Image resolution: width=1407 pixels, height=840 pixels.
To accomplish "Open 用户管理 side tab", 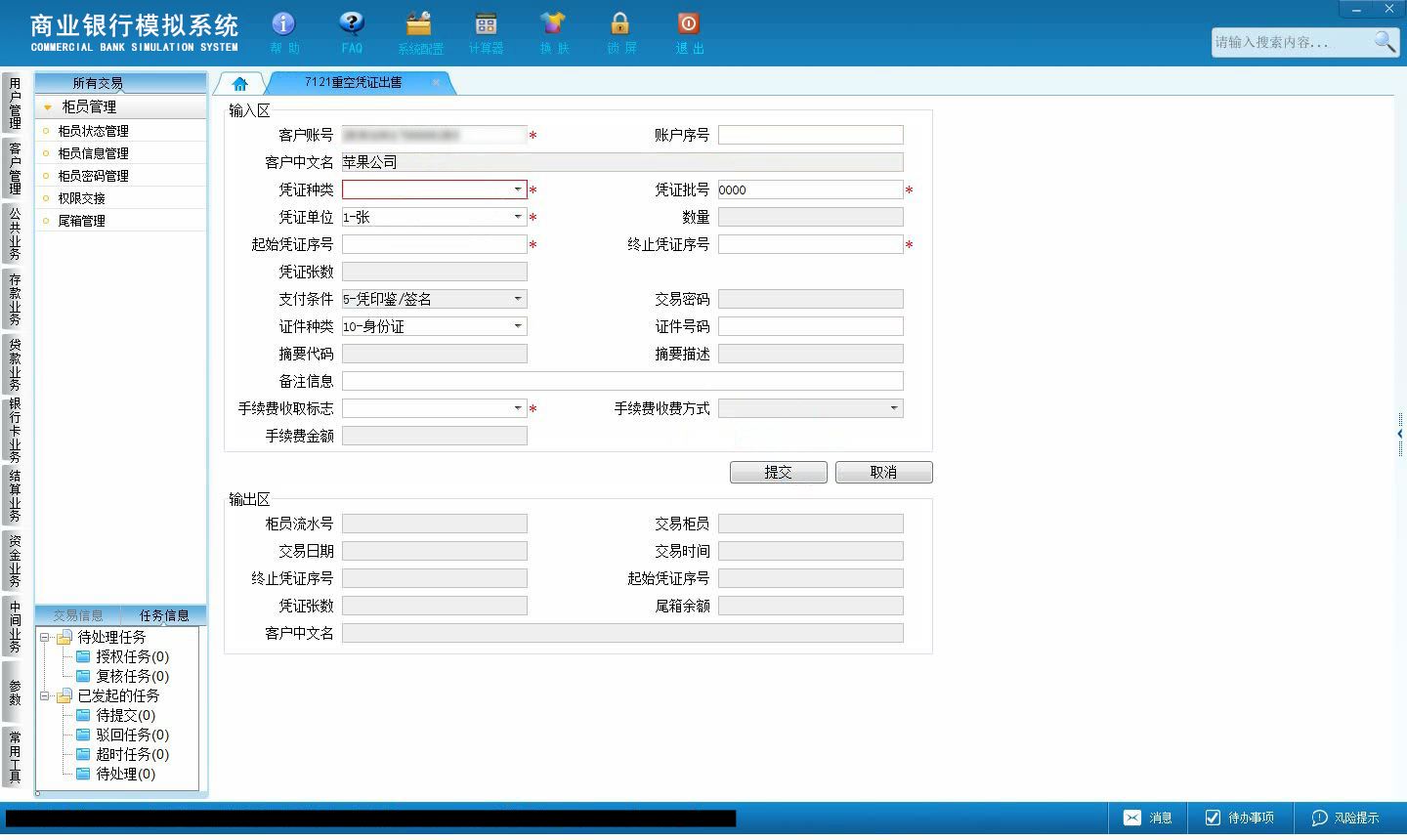I will 15,104.
